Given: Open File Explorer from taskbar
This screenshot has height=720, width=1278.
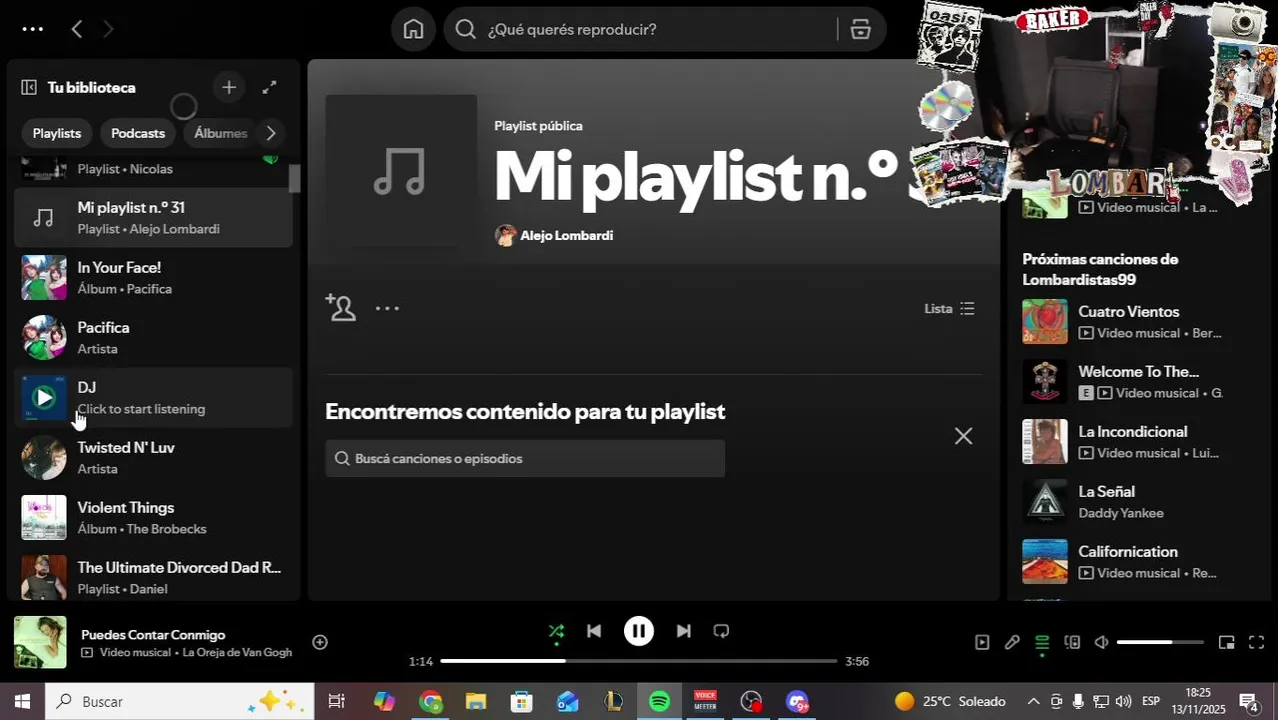Looking at the screenshot, I should [476, 702].
